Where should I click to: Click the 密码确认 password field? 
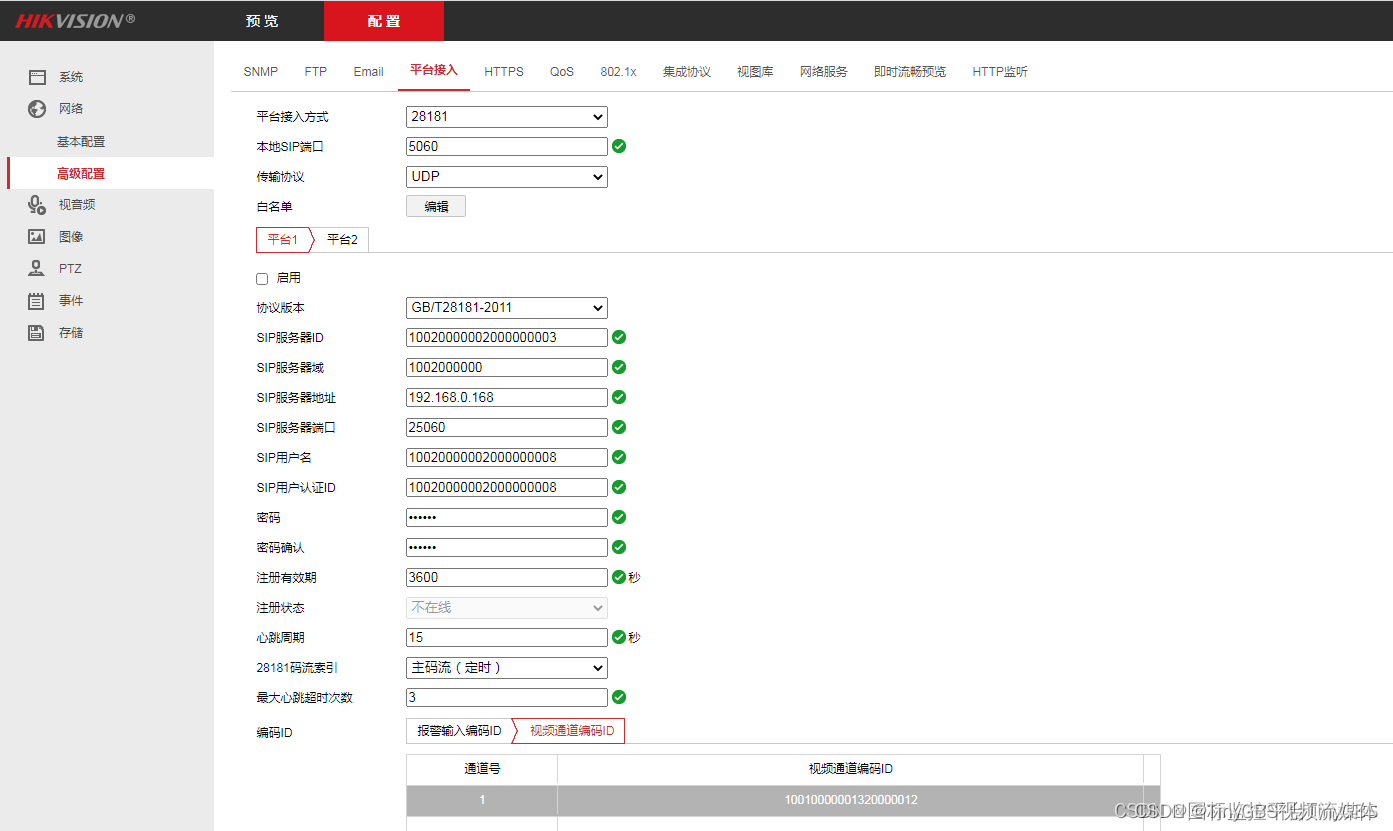(x=507, y=548)
